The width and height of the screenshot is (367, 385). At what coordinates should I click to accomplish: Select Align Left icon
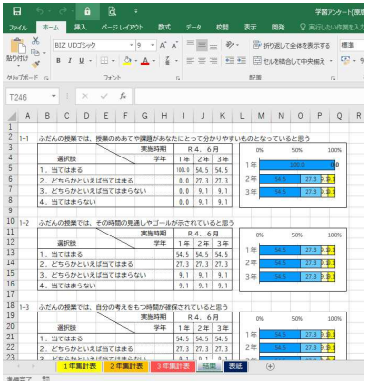[x=190, y=61]
